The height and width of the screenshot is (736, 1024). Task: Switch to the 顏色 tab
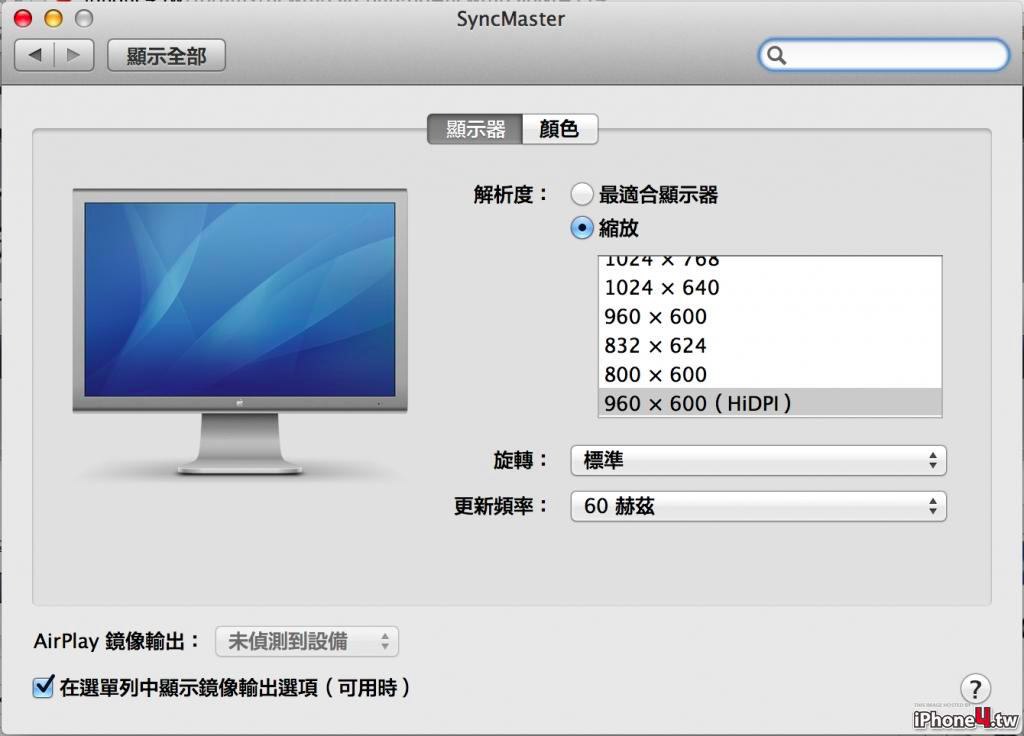point(560,129)
